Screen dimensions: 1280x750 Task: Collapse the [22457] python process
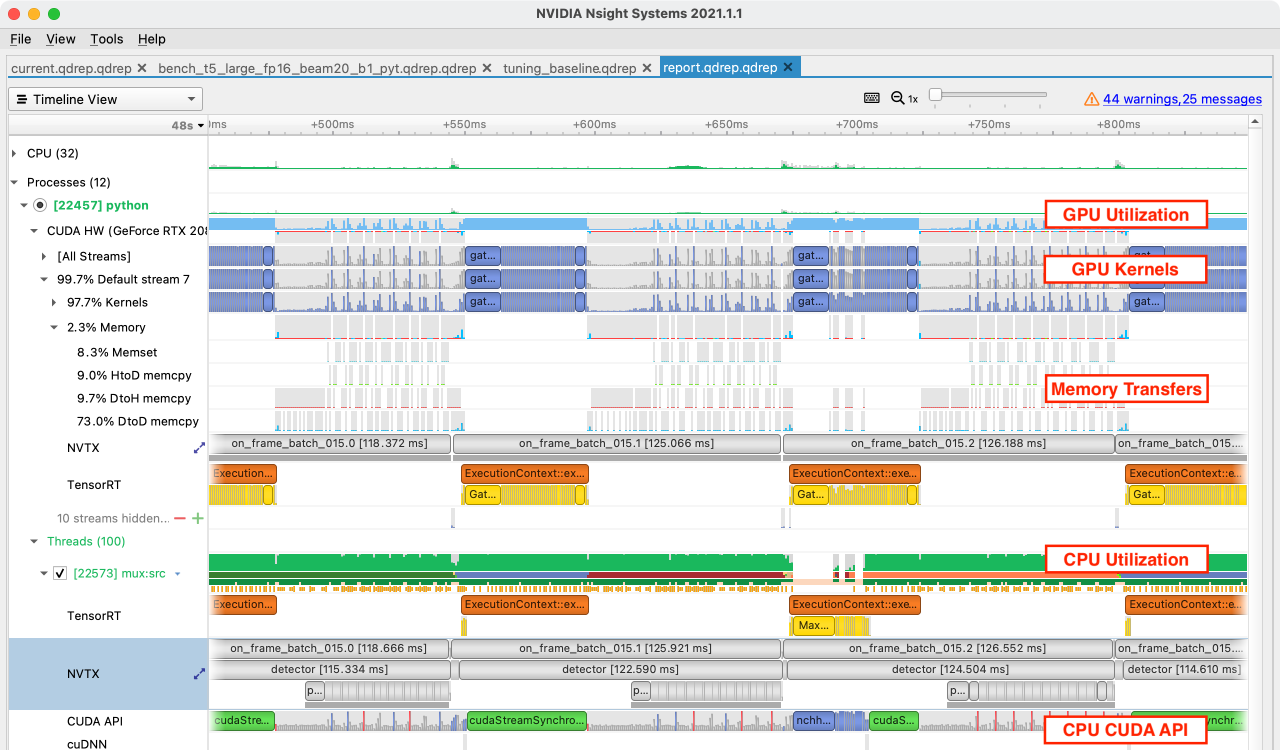(x=24, y=205)
